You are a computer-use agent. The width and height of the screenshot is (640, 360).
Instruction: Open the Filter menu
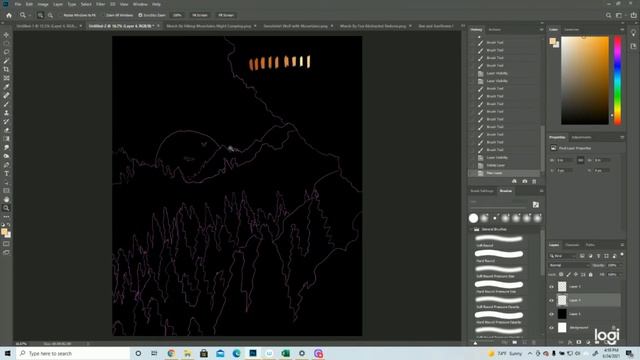[x=100, y=4]
